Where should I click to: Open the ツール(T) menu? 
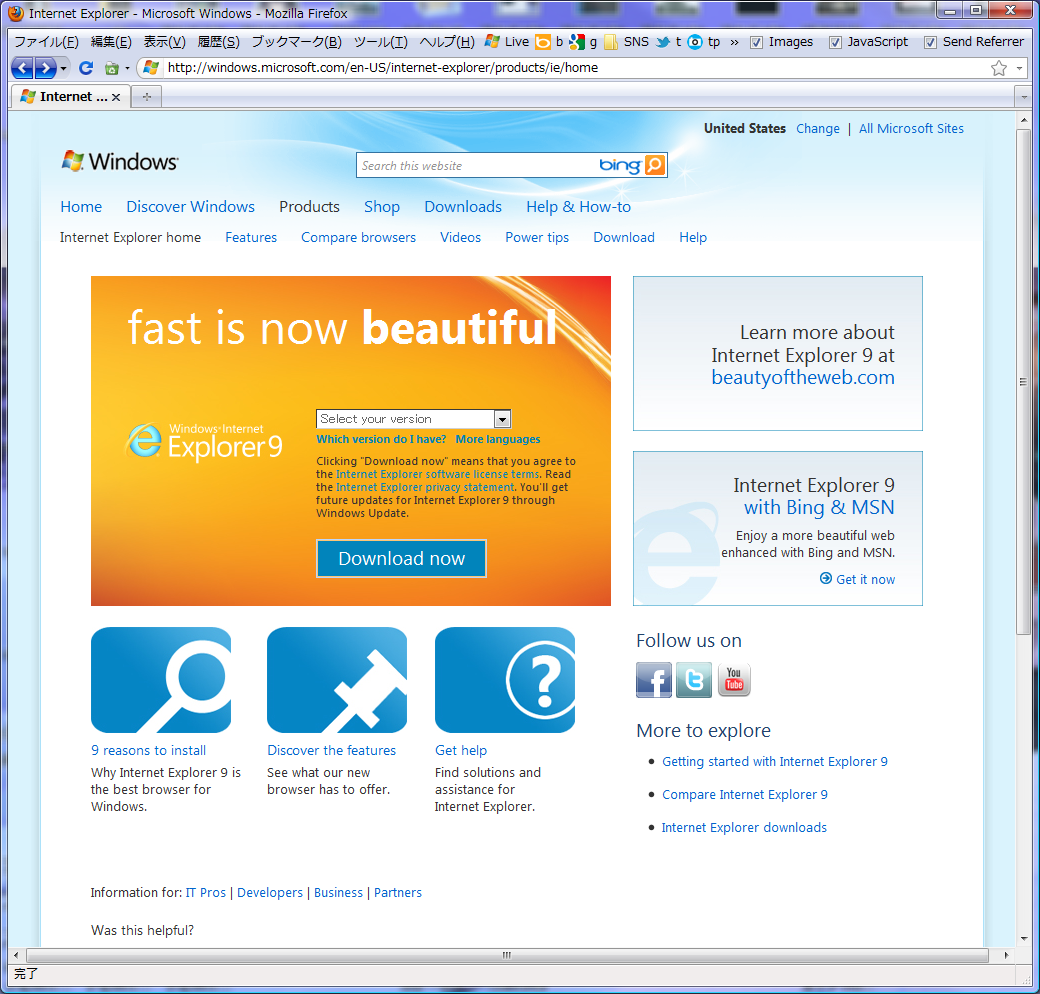click(381, 42)
